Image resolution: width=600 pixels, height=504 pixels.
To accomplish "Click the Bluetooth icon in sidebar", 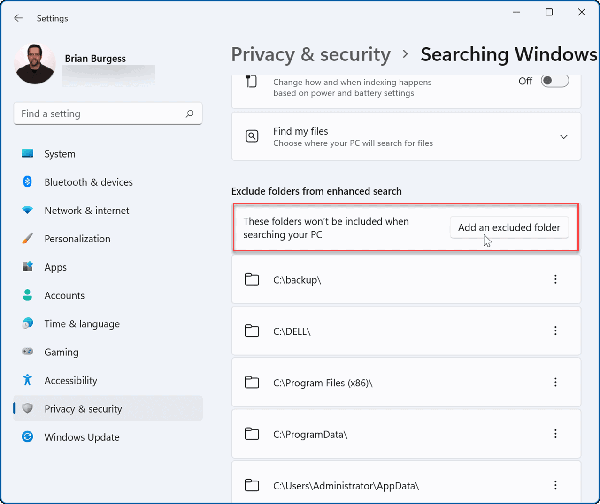I will pos(27,181).
